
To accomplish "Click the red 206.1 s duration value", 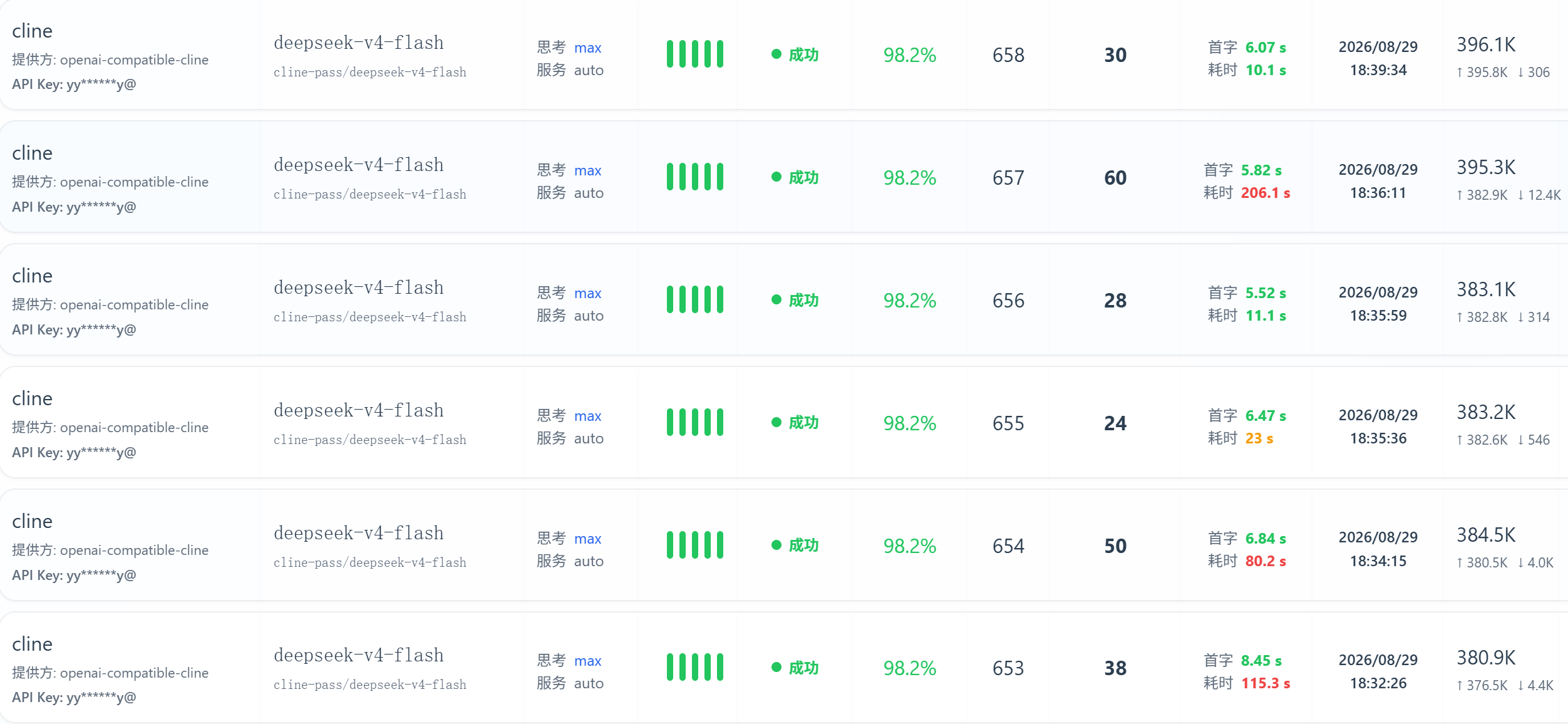I will [x=1266, y=193].
